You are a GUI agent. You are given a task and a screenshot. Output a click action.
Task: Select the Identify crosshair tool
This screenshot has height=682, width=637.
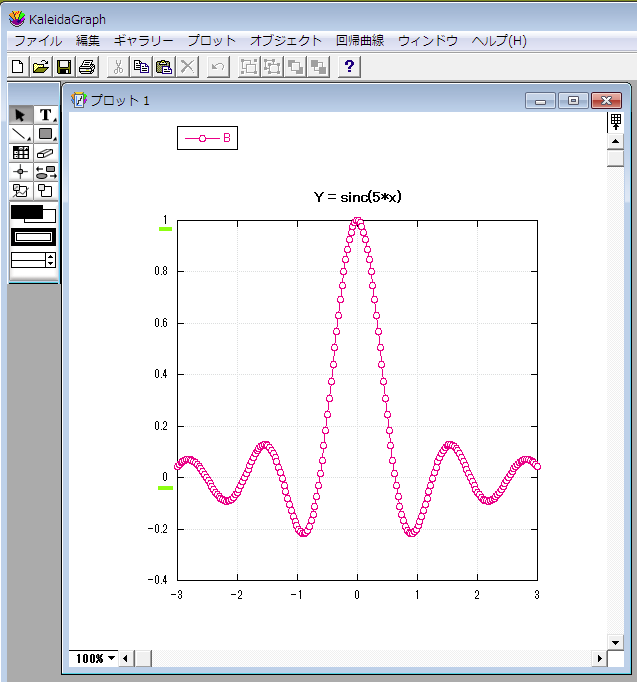(21, 172)
